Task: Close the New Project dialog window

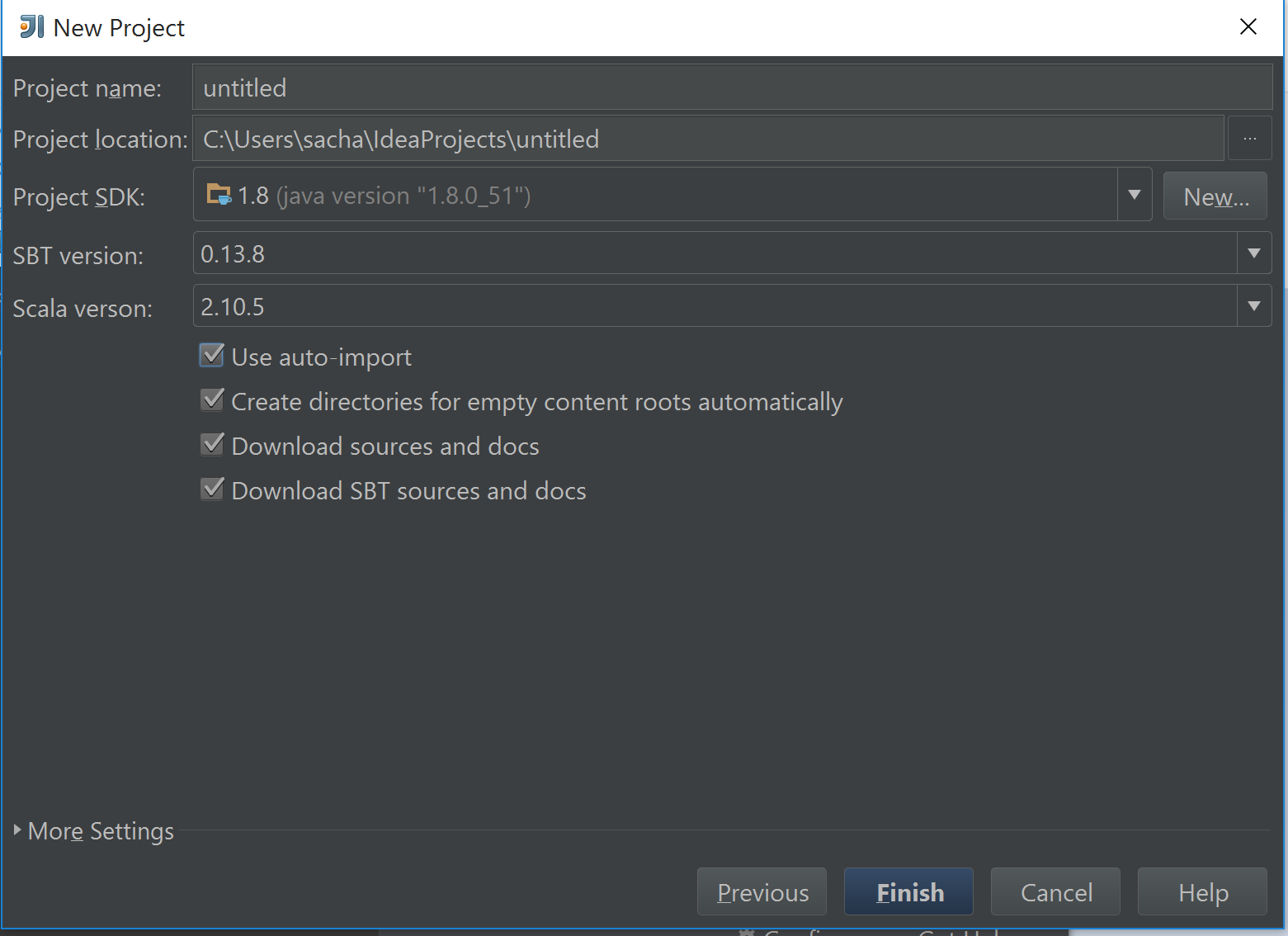Action: 1248,27
